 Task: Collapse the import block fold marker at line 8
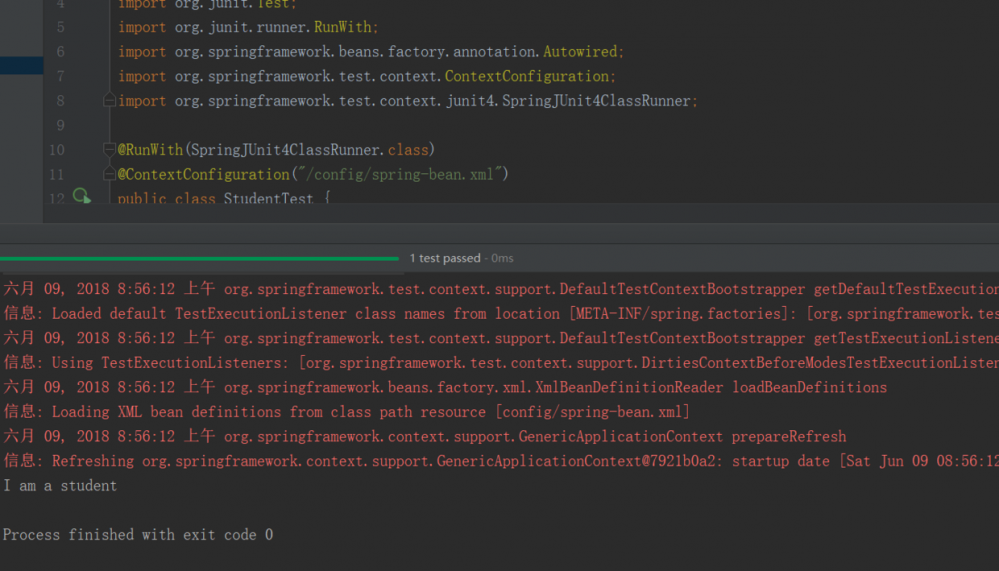click(x=109, y=100)
